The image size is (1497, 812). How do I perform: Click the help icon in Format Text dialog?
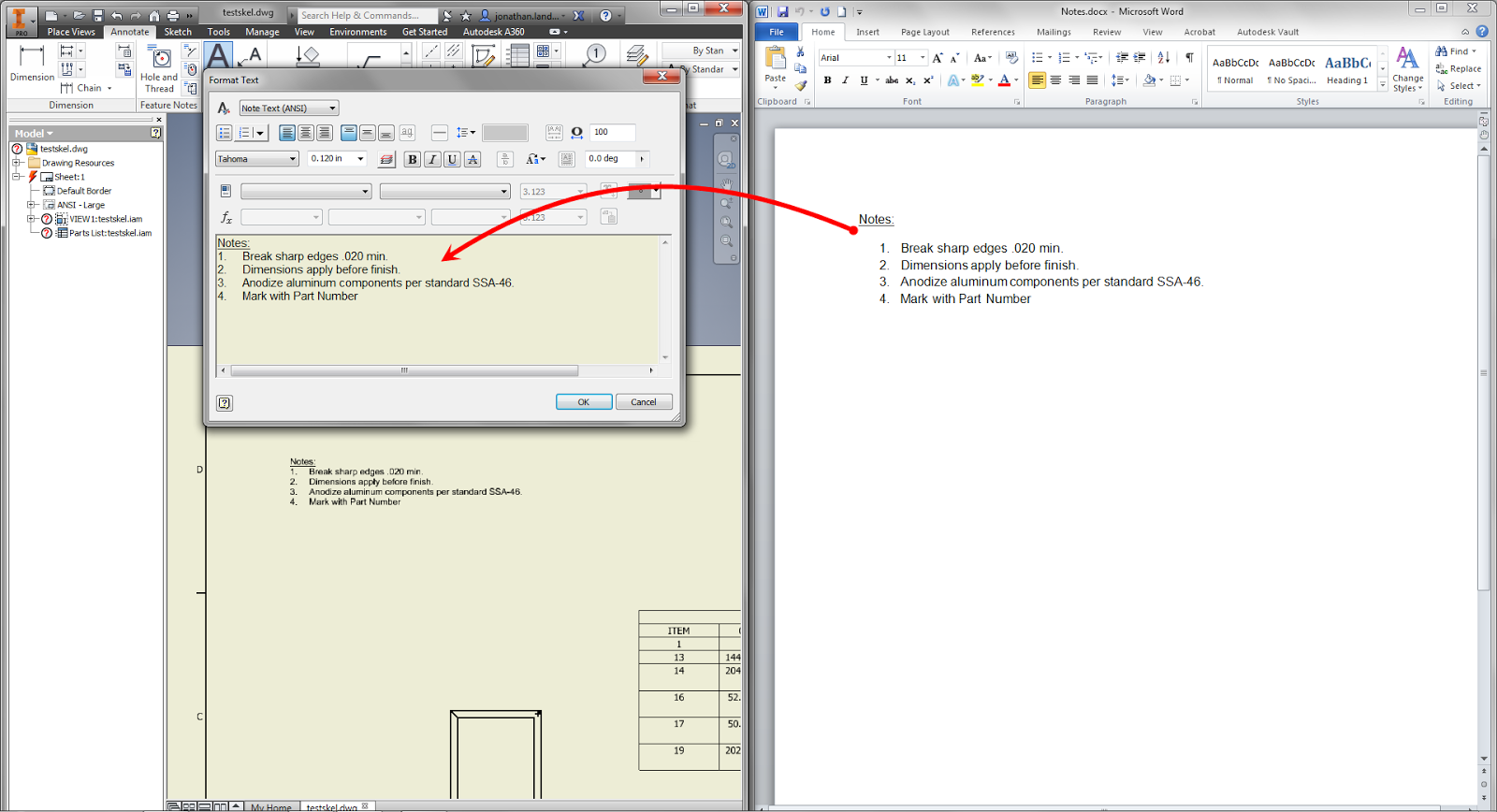click(x=225, y=403)
